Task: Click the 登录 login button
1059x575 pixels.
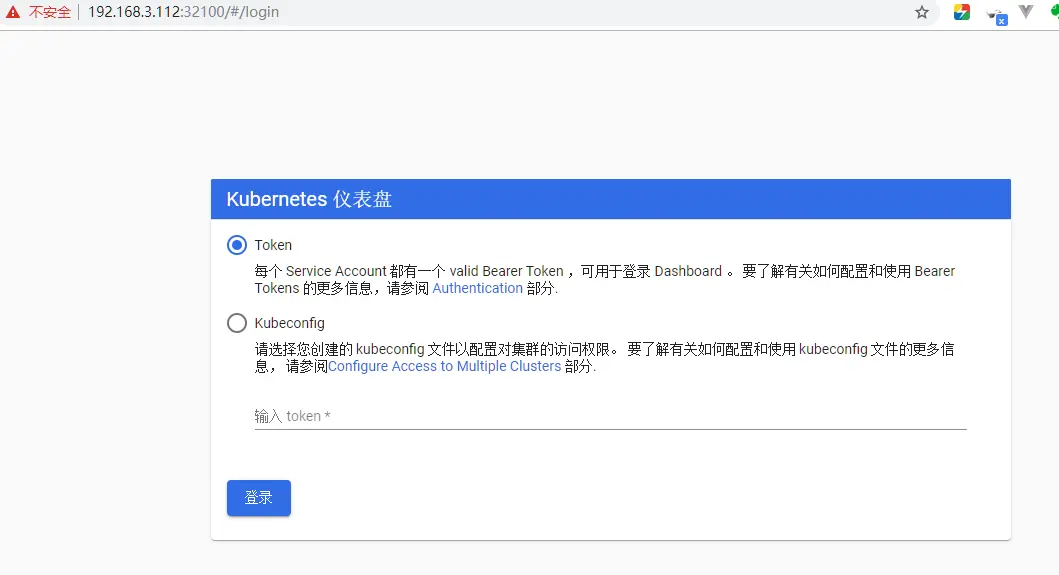Action: (259, 498)
